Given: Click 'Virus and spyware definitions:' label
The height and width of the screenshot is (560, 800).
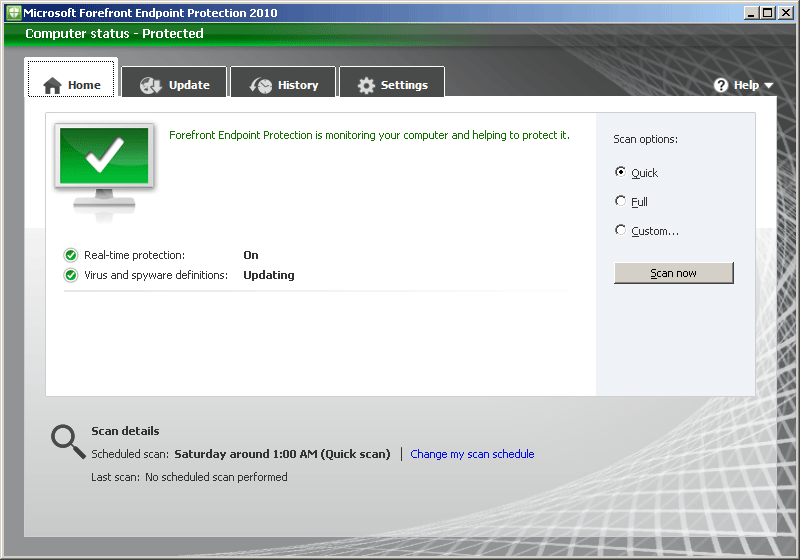Looking at the screenshot, I should 156,275.
